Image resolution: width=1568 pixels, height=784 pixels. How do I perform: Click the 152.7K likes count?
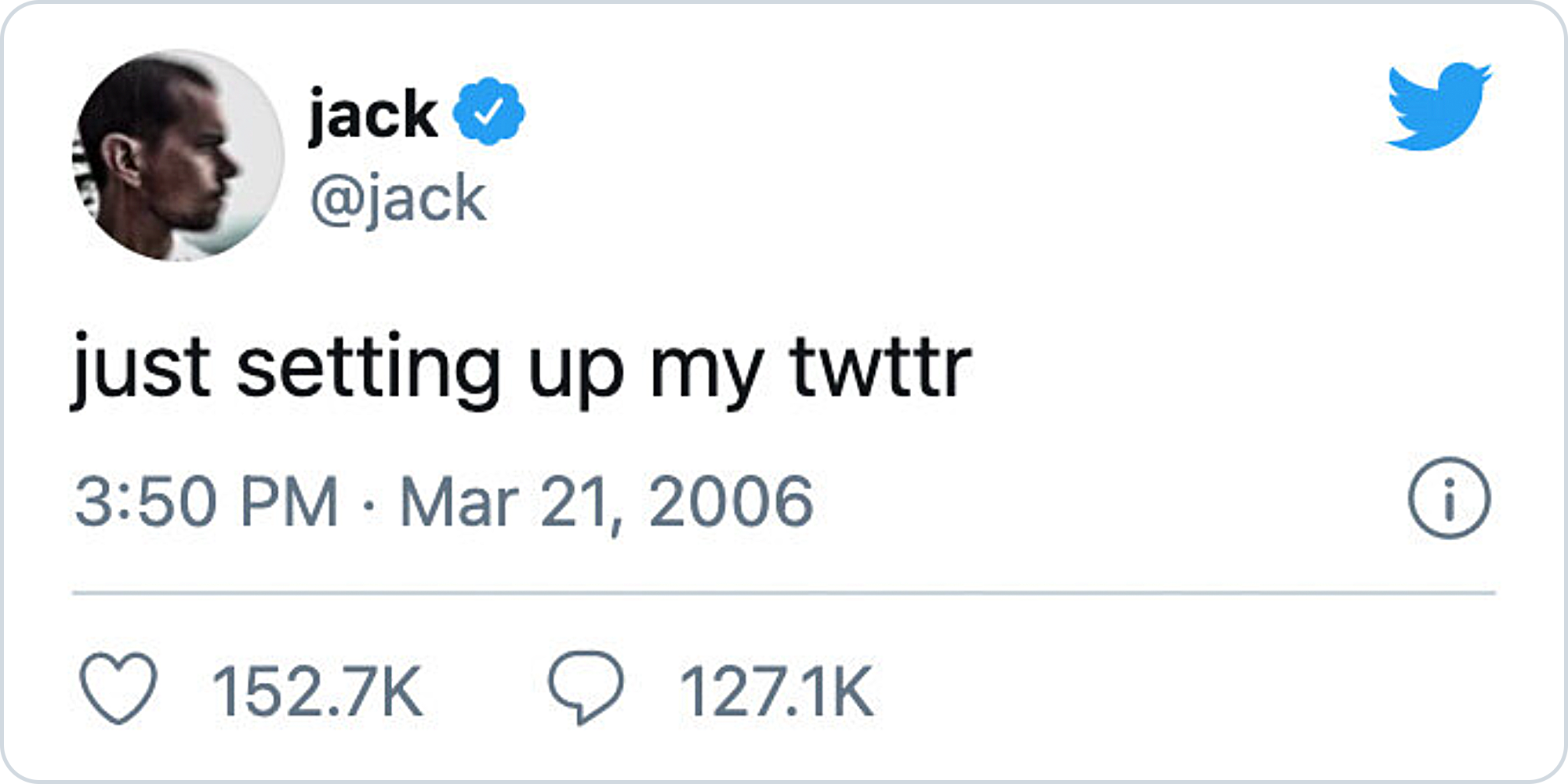click(318, 691)
